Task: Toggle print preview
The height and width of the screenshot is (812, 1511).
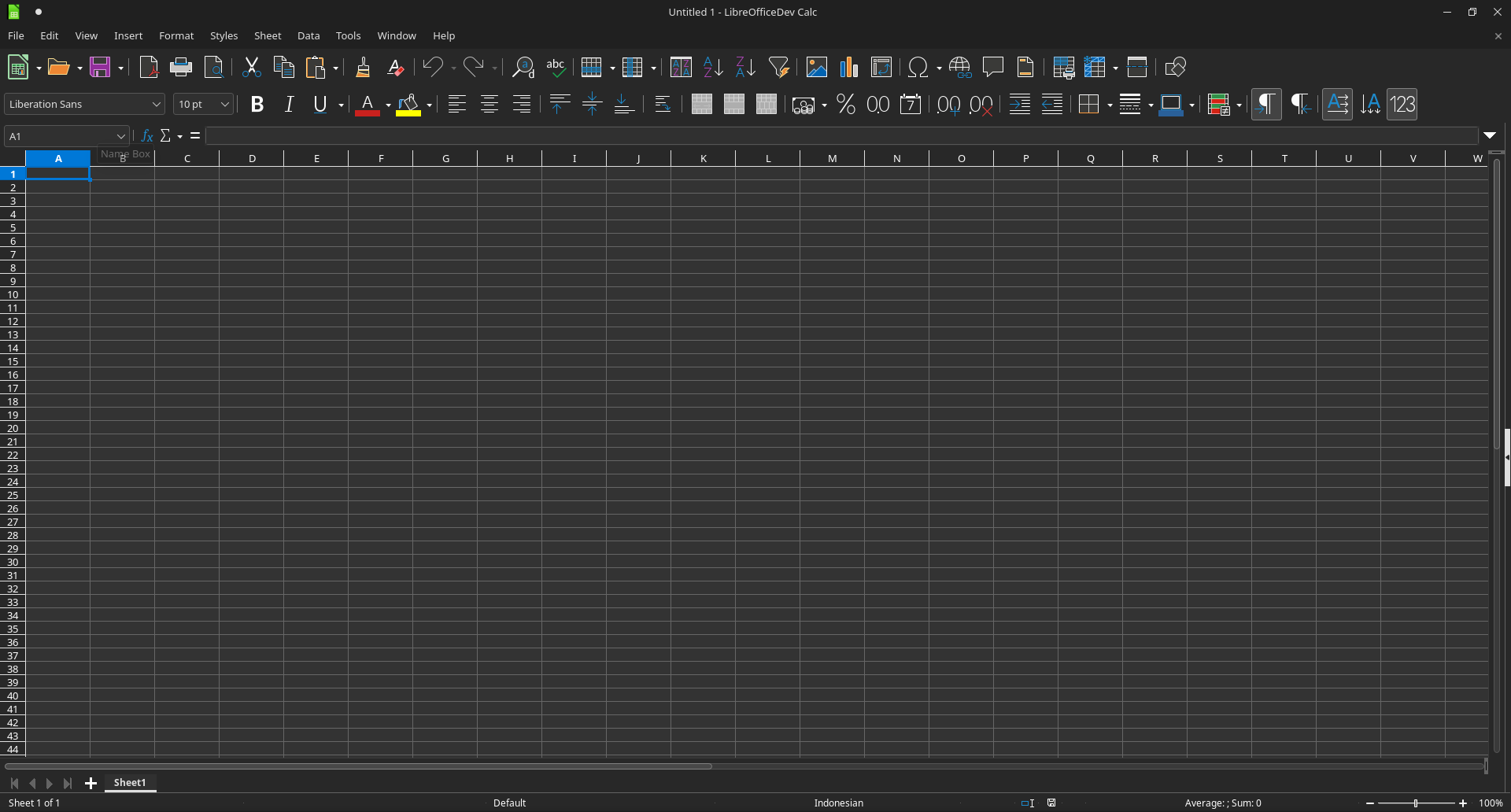Action: click(214, 67)
